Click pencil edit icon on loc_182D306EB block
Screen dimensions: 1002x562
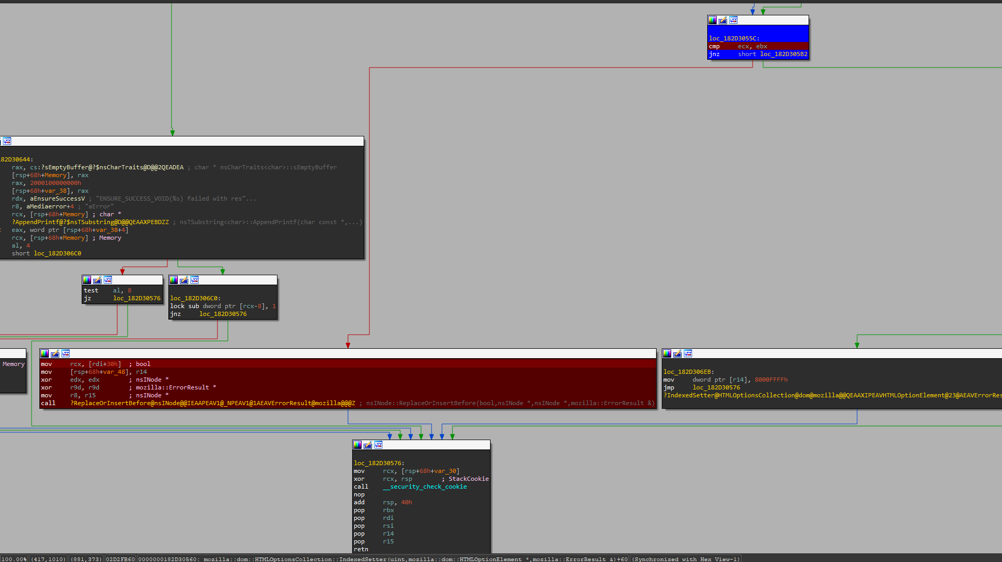(x=677, y=354)
